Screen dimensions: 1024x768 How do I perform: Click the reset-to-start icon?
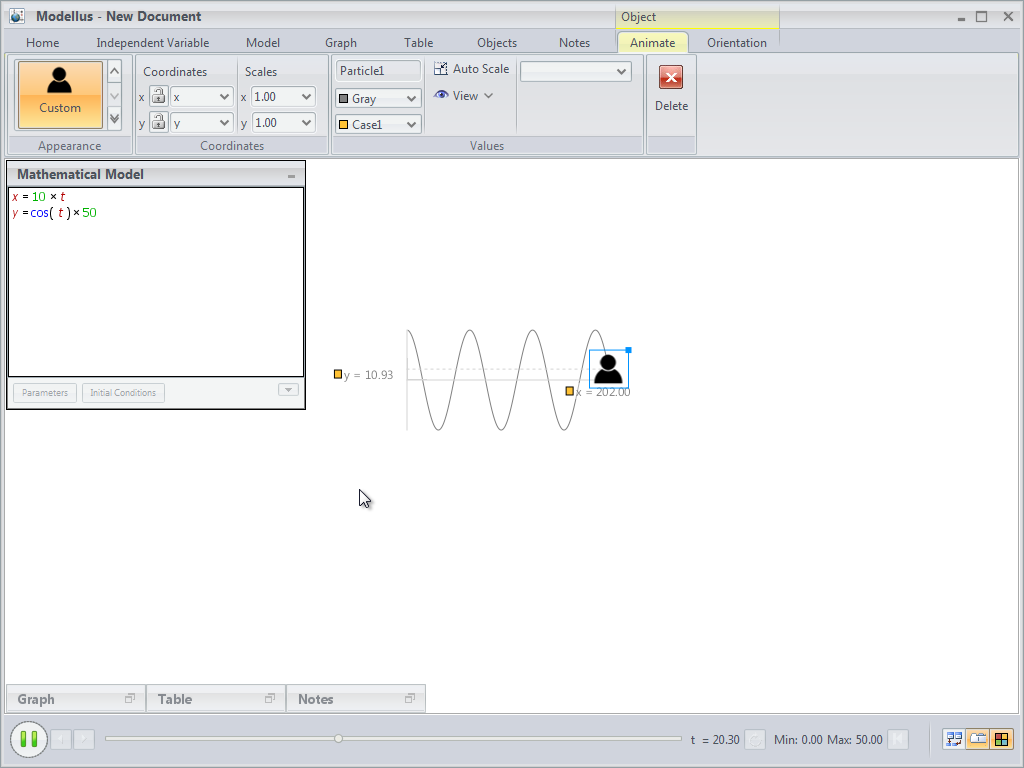899,739
